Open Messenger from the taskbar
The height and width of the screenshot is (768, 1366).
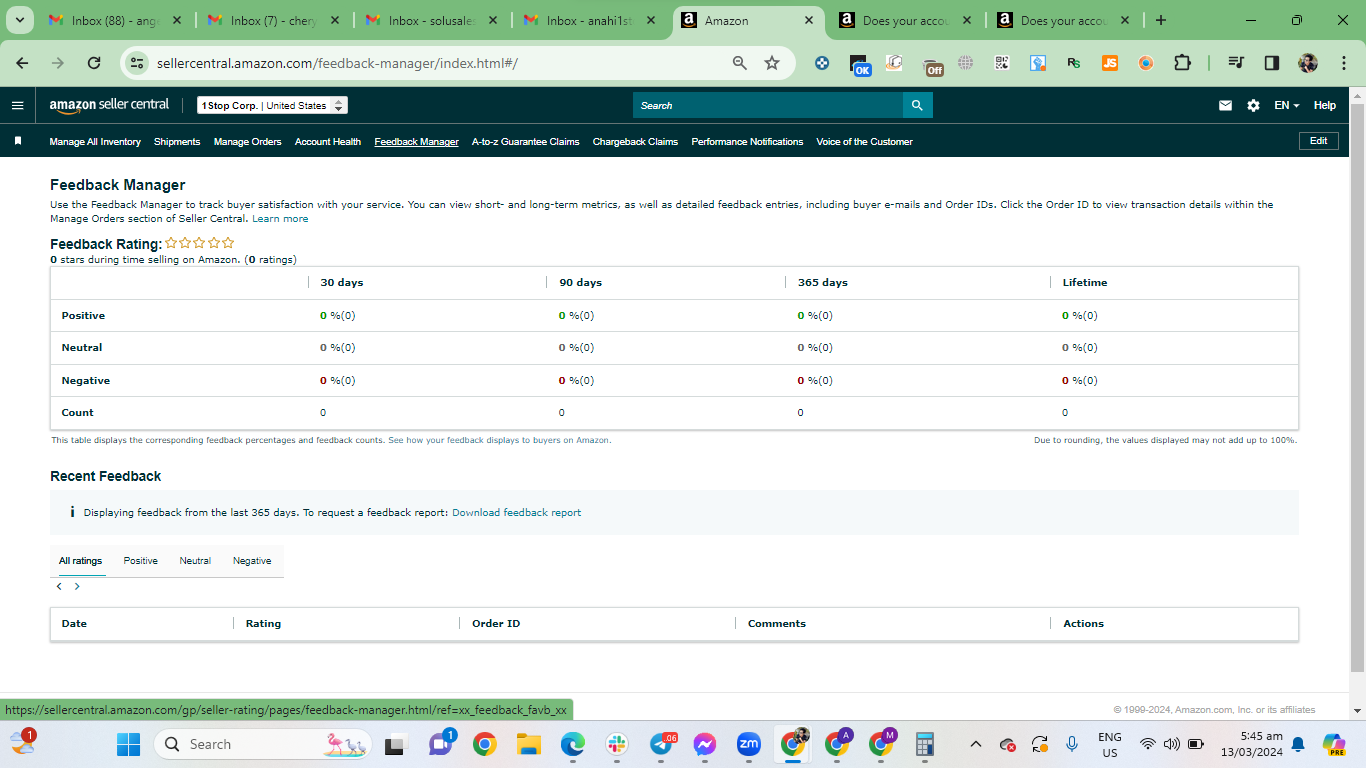pos(705,744)
